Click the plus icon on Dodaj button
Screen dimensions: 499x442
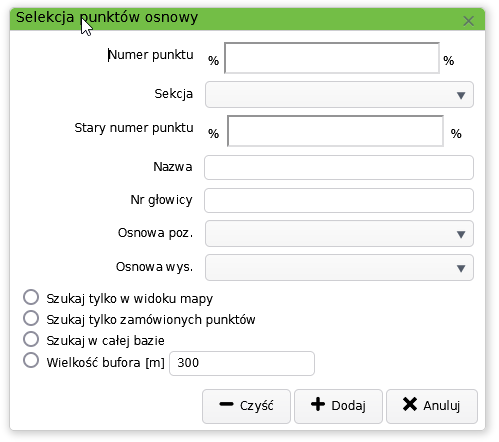click(x=318, y=404)
